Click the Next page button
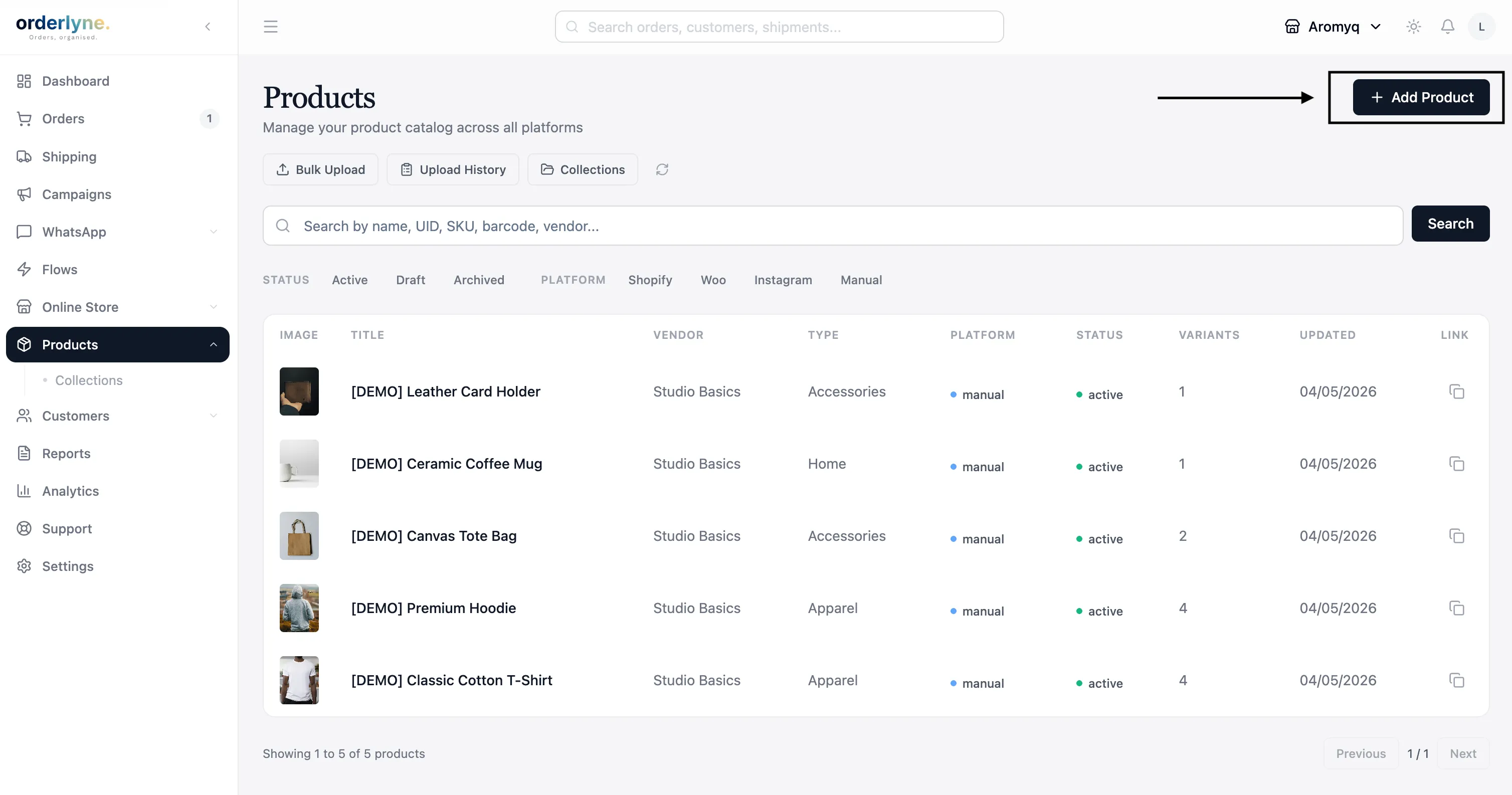Viewport: 1512px width, 795px height. (x=1463, y=753)
